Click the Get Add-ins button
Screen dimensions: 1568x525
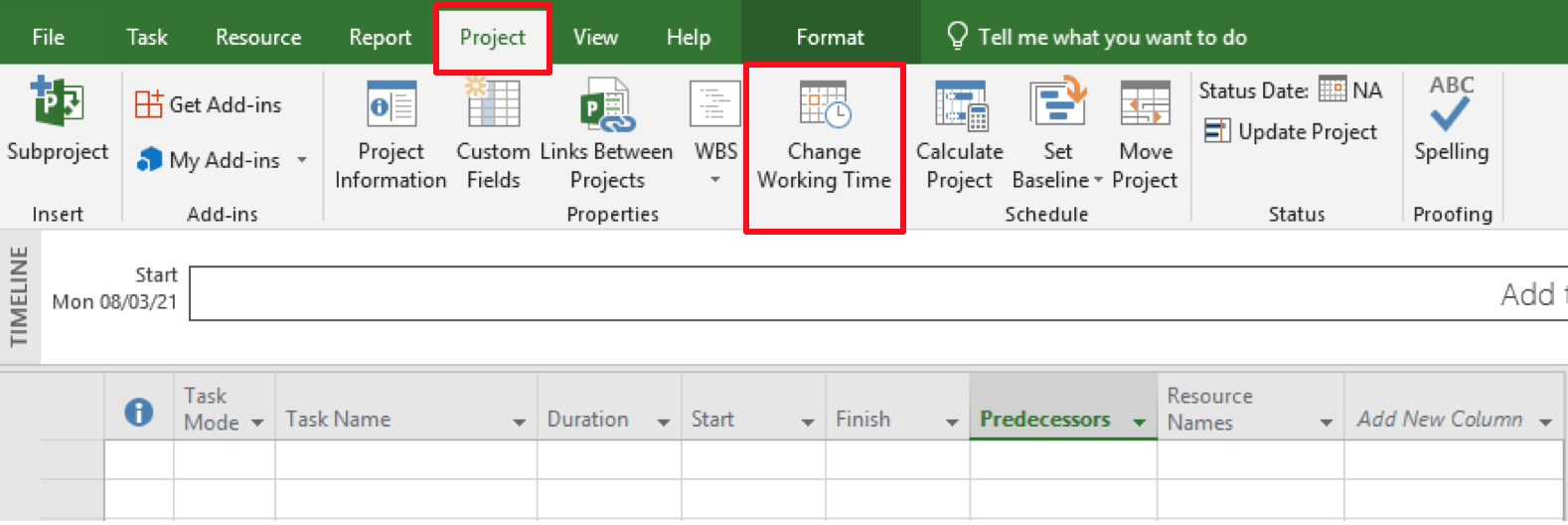[x=209, y=104]
